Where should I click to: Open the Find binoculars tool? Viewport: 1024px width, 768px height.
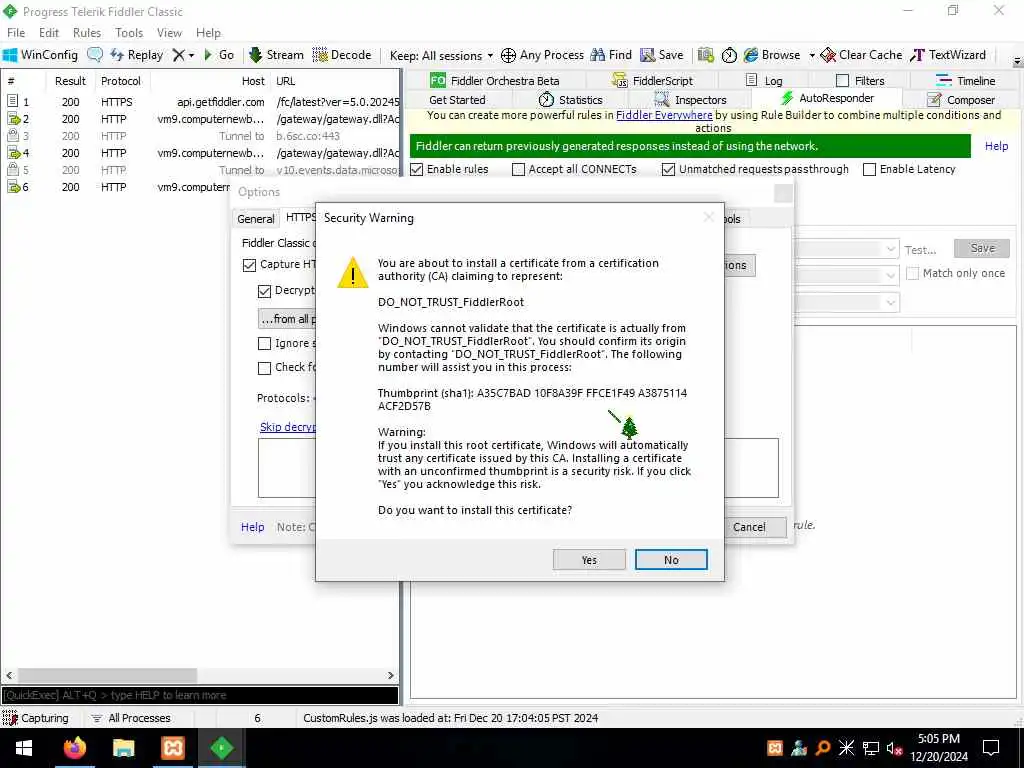611,55
